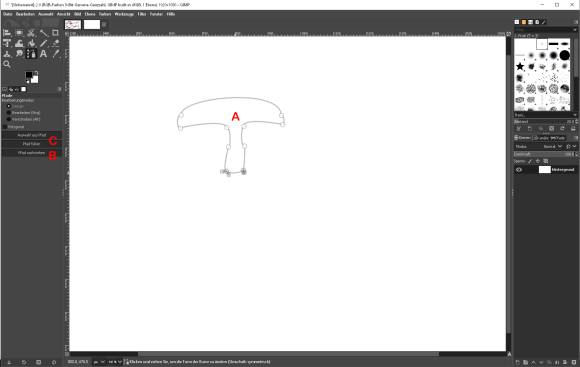Screen dimensions: 580x367
Task: Open the Filter menu
Action: tap(142, 14)
